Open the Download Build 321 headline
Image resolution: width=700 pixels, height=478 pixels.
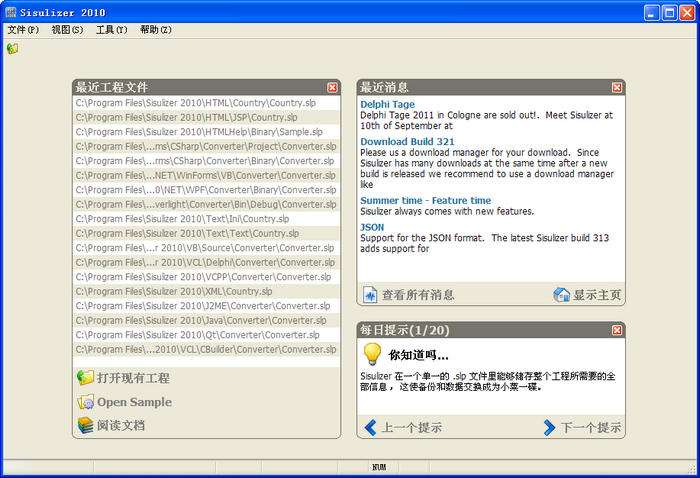pos(407,141)
